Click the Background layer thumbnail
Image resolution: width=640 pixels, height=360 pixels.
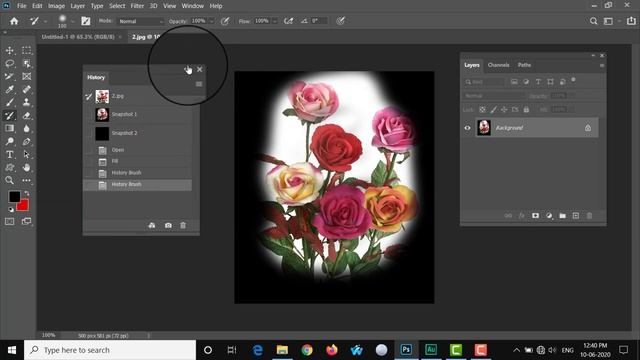coord(484,128)
